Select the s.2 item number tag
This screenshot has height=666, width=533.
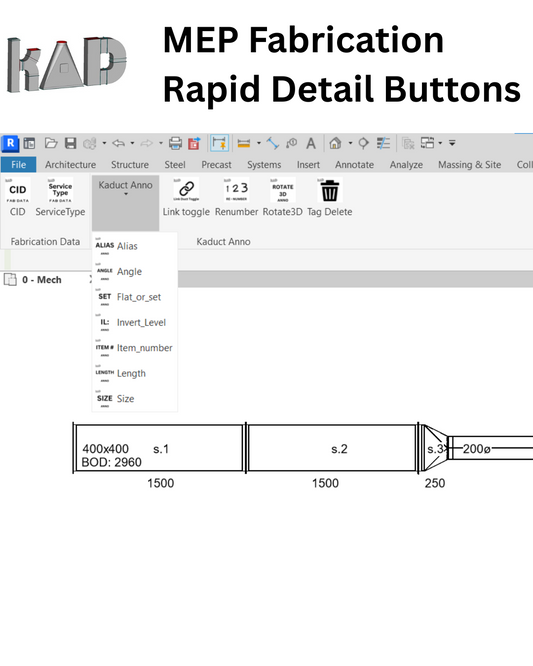(339, 449)
